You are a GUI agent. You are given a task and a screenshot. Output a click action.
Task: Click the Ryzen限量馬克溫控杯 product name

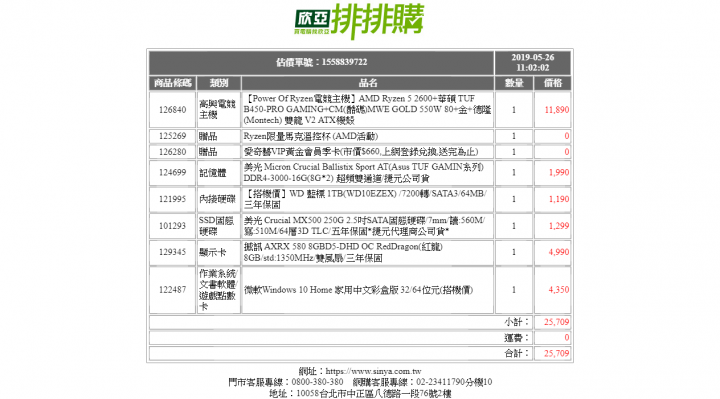coord(311,136)
